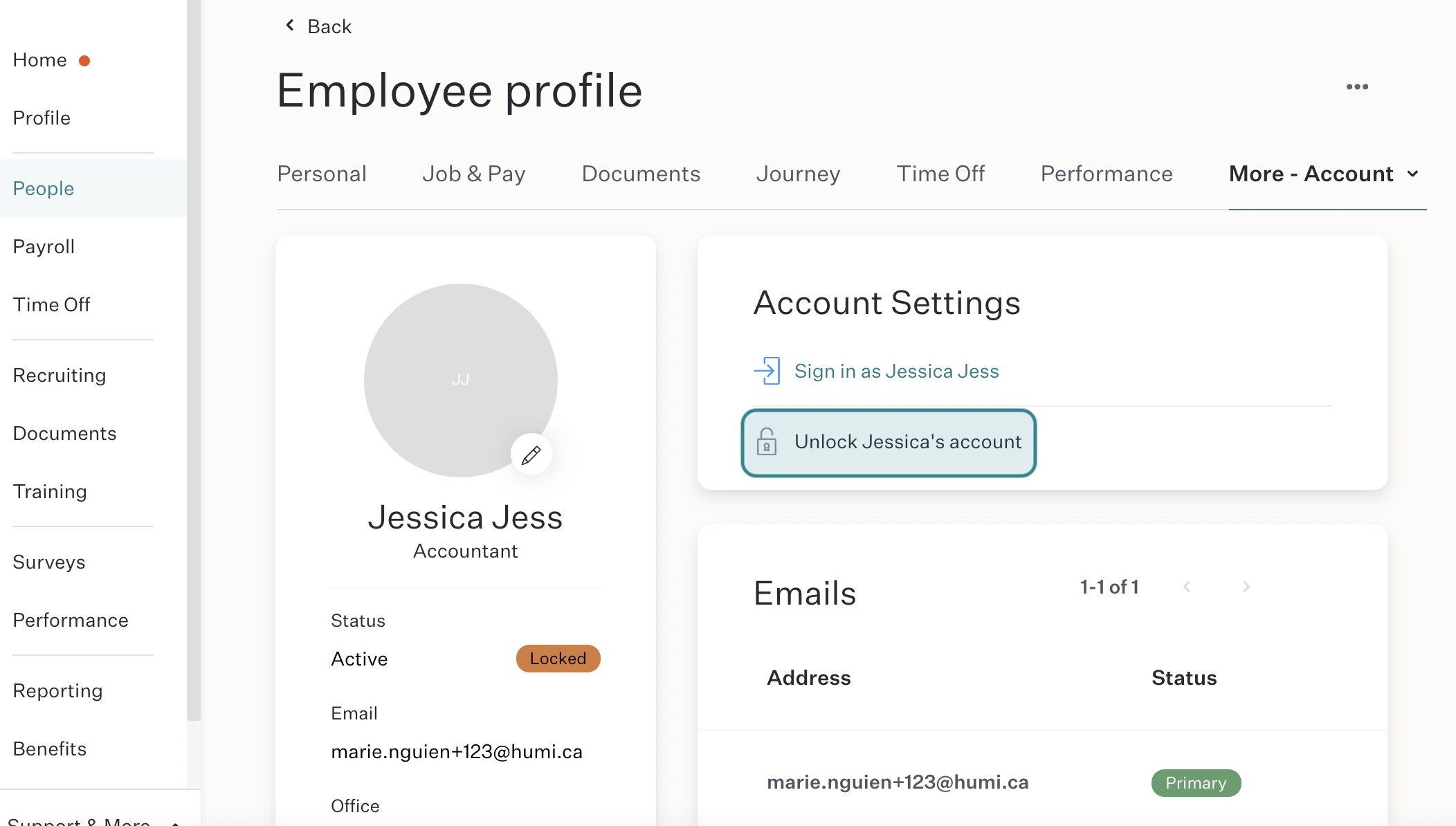The image size is (1456, 826).
Task: Click the Primary email status badge
Action: [1196, 783]
